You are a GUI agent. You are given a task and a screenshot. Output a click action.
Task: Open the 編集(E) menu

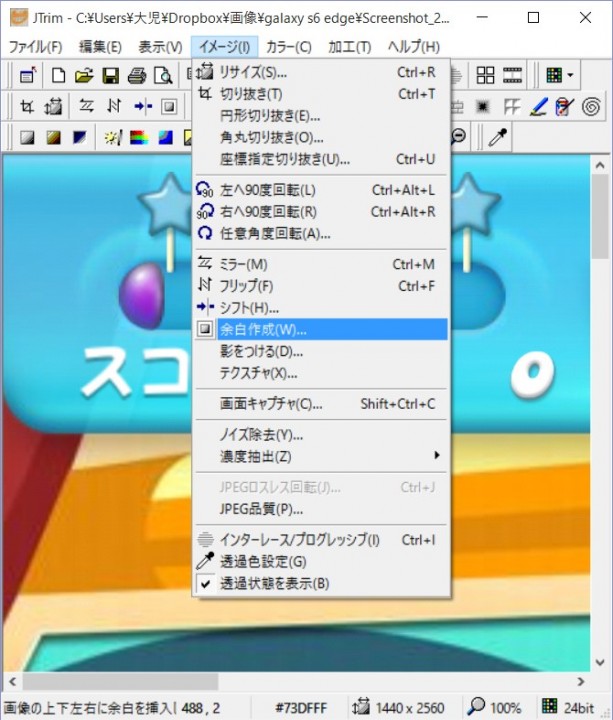pyautogui.click(x=100, y=47)
